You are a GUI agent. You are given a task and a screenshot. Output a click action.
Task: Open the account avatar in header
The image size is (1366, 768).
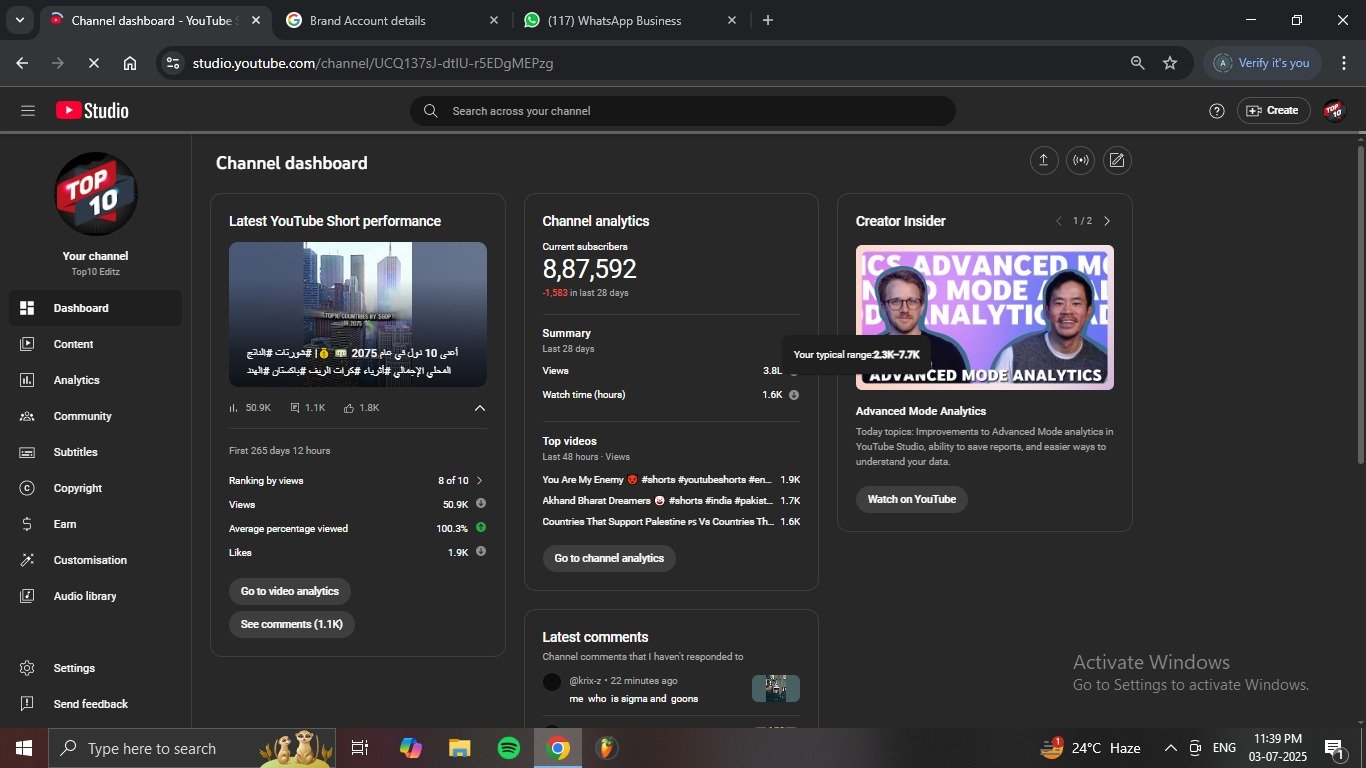(x=1334, y=111)
